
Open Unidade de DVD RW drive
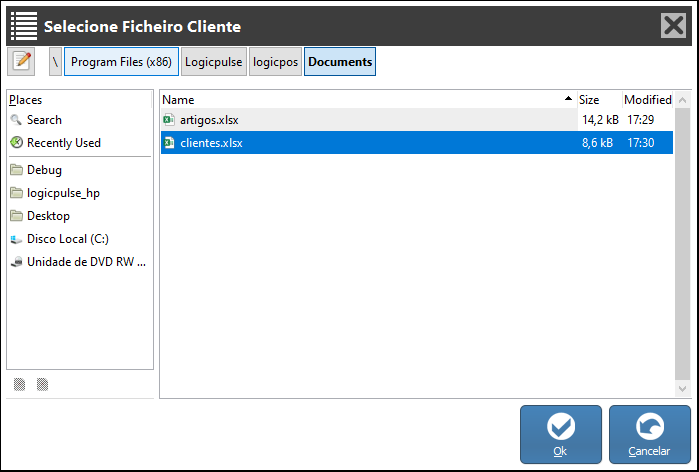pyautogui.click(x=85, y=262)
